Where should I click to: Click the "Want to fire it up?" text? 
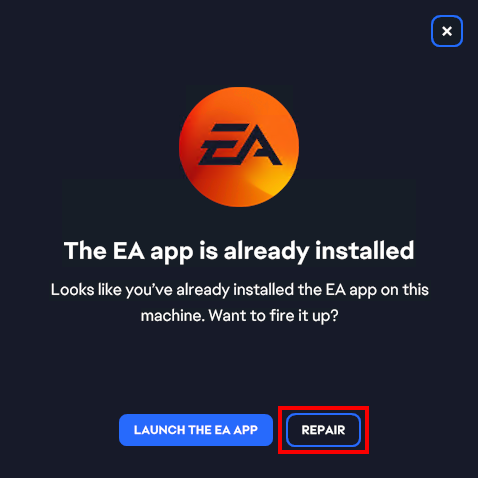273,315
